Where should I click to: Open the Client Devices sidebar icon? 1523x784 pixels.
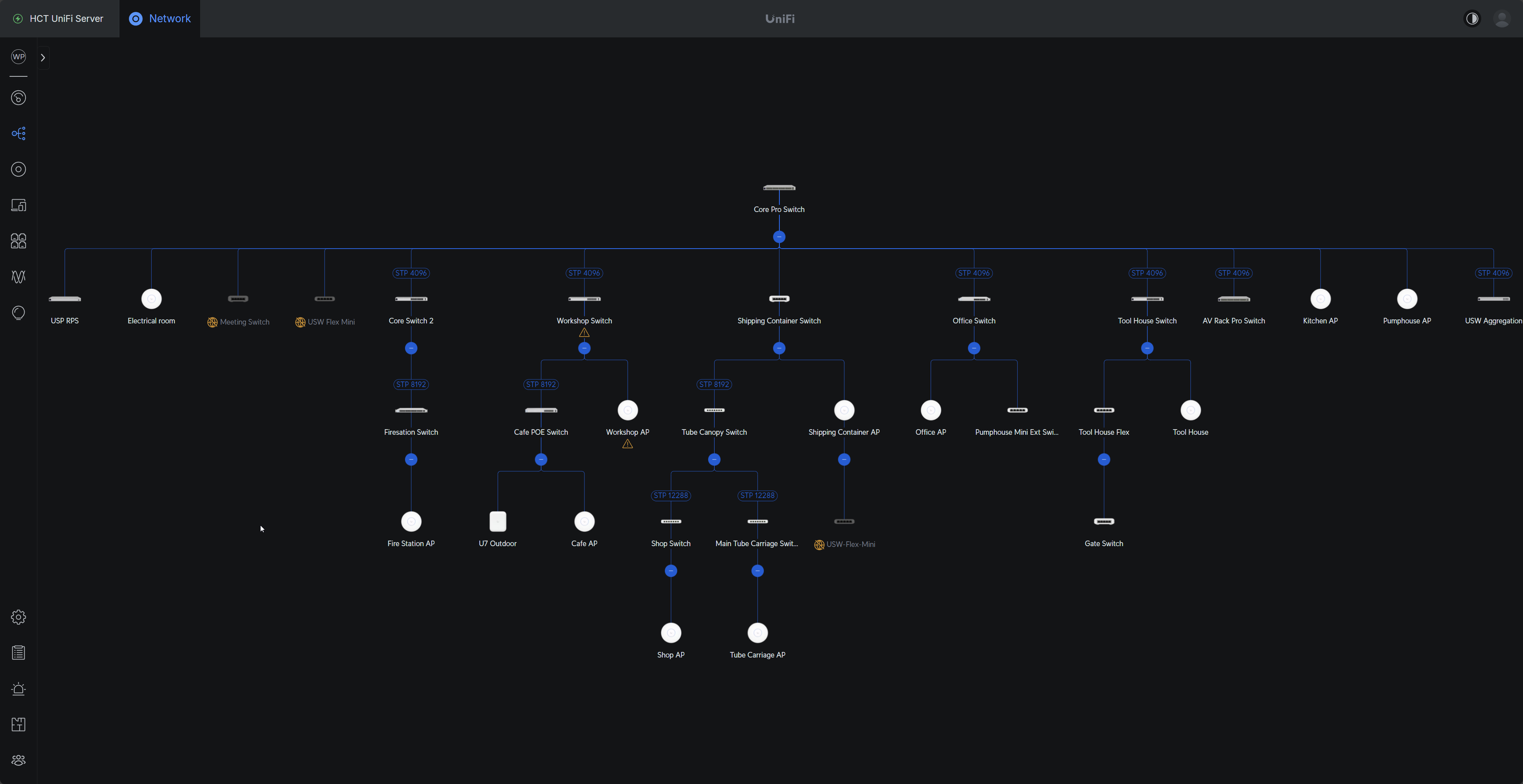point(18,205)
